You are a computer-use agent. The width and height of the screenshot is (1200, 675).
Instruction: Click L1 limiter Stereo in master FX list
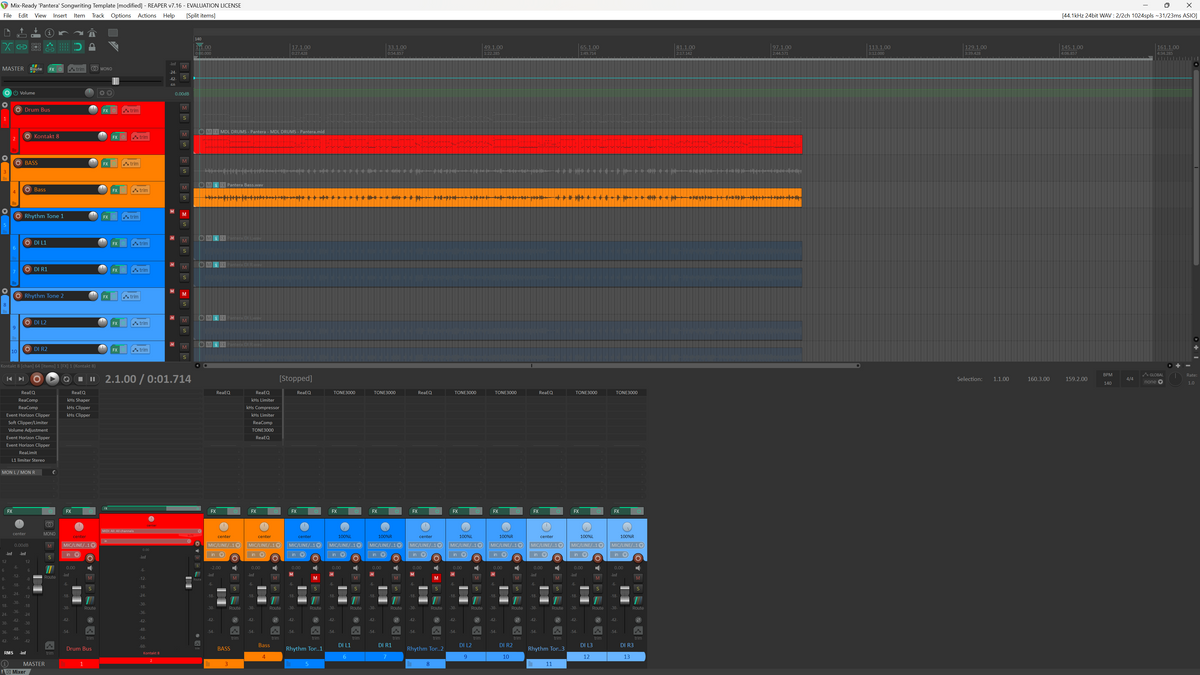point(28,460)
